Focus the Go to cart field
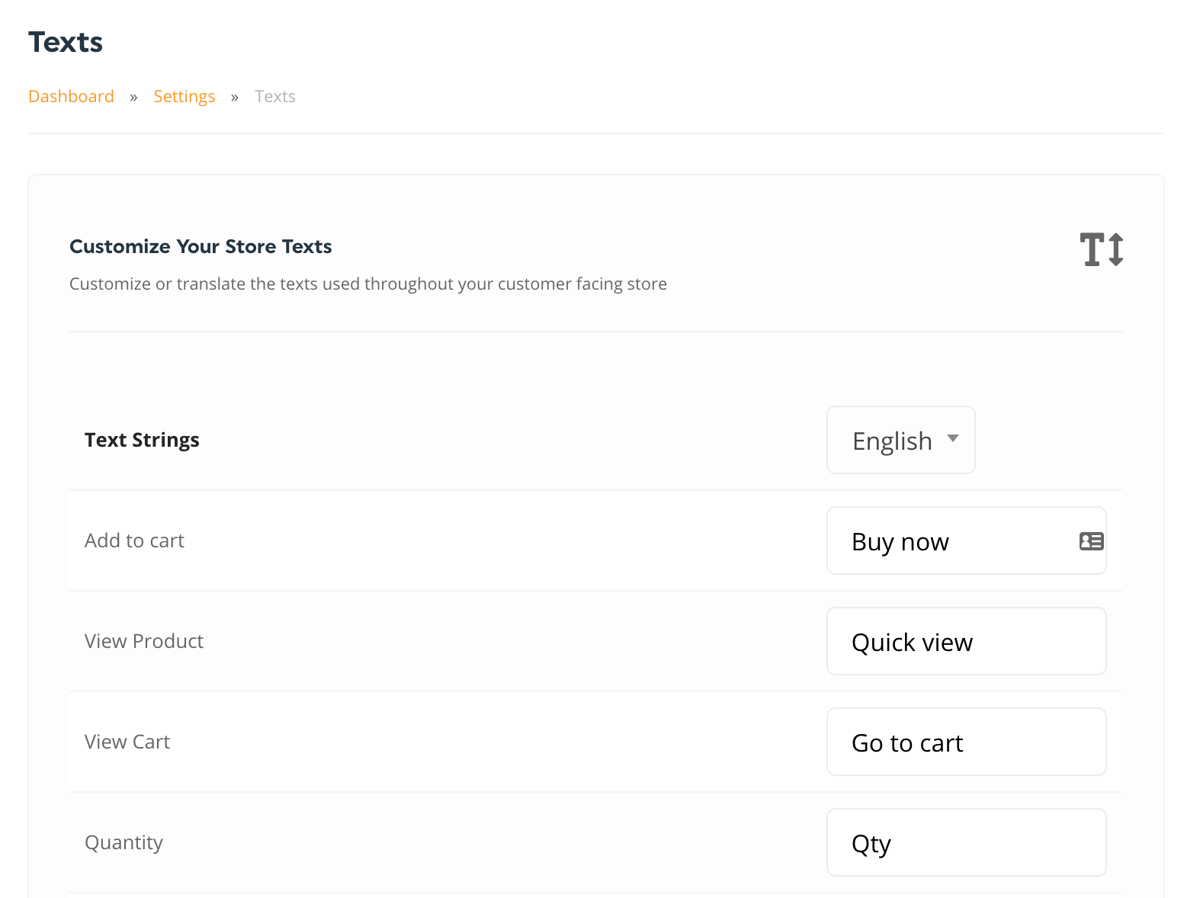Screen dimensions: 1200x898 click(x=966, y=742)
